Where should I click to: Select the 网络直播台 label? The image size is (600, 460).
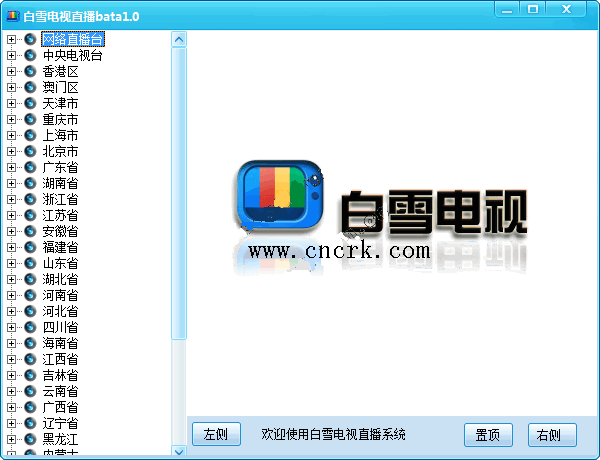[73, 39]
